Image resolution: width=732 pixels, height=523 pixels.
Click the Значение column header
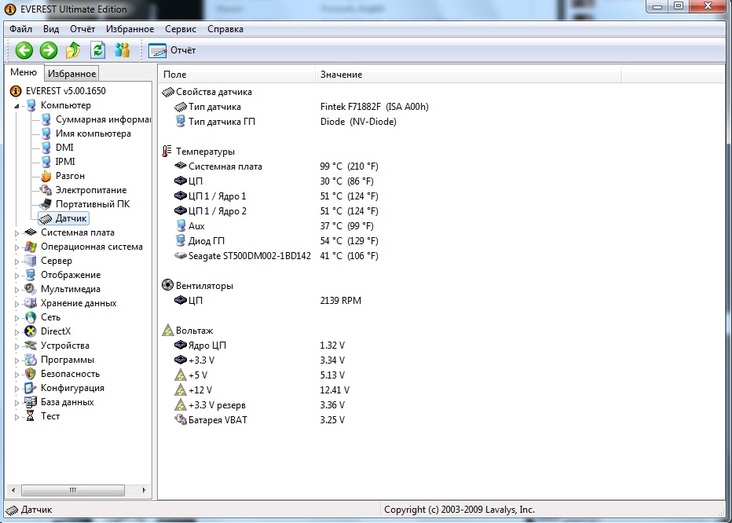341,75
